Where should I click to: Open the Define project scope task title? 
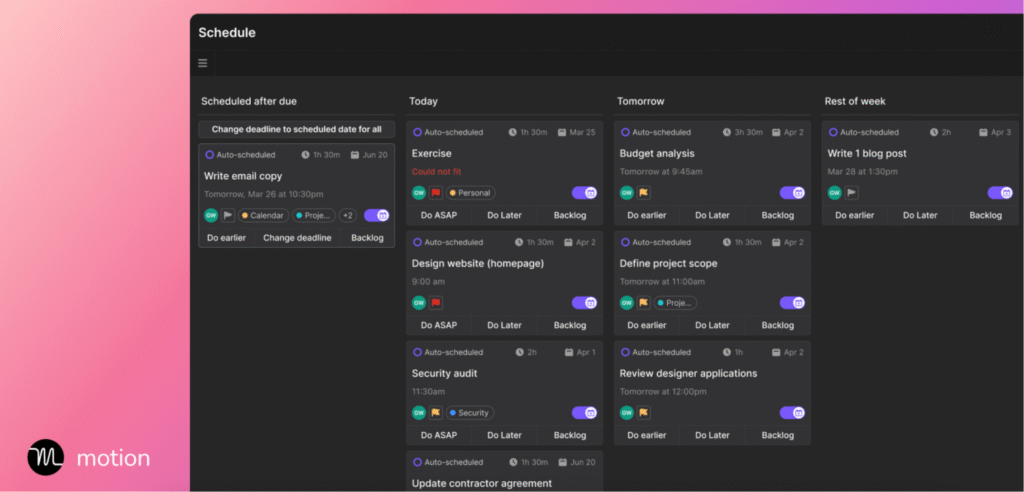(x=668, y=264)
